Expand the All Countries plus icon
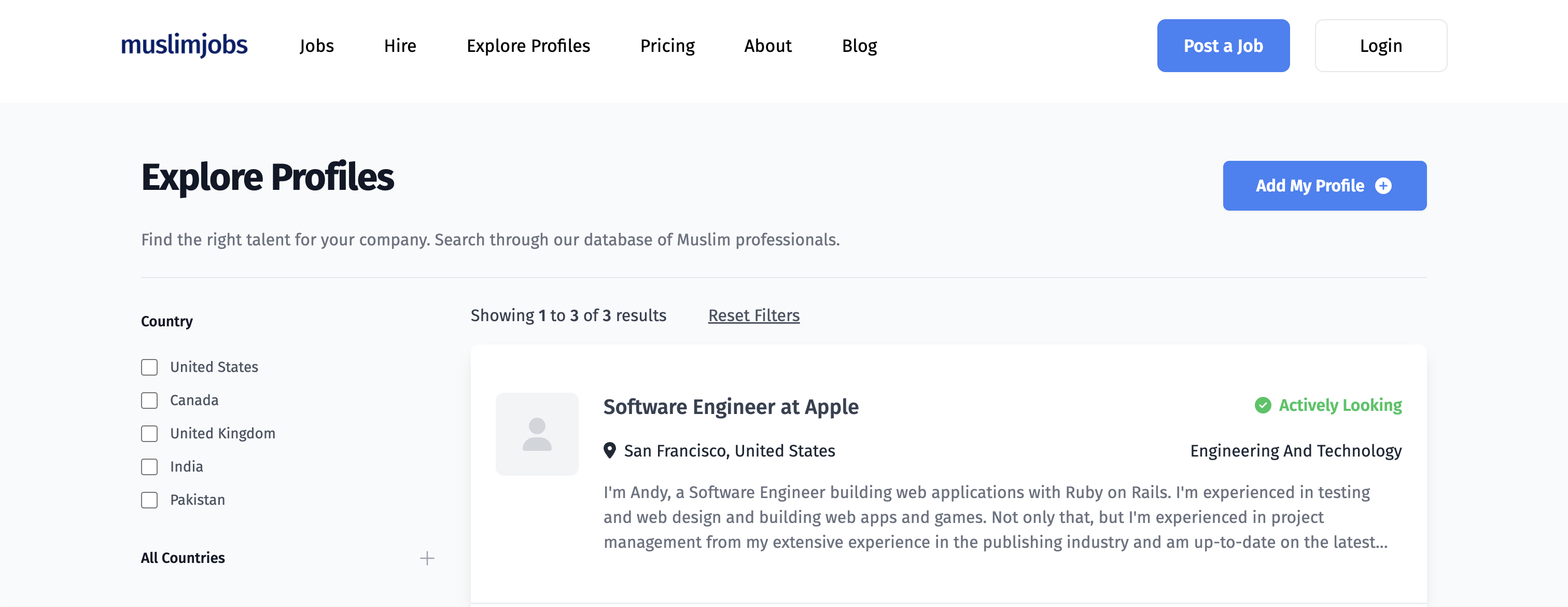 click(x=427, y=558)
